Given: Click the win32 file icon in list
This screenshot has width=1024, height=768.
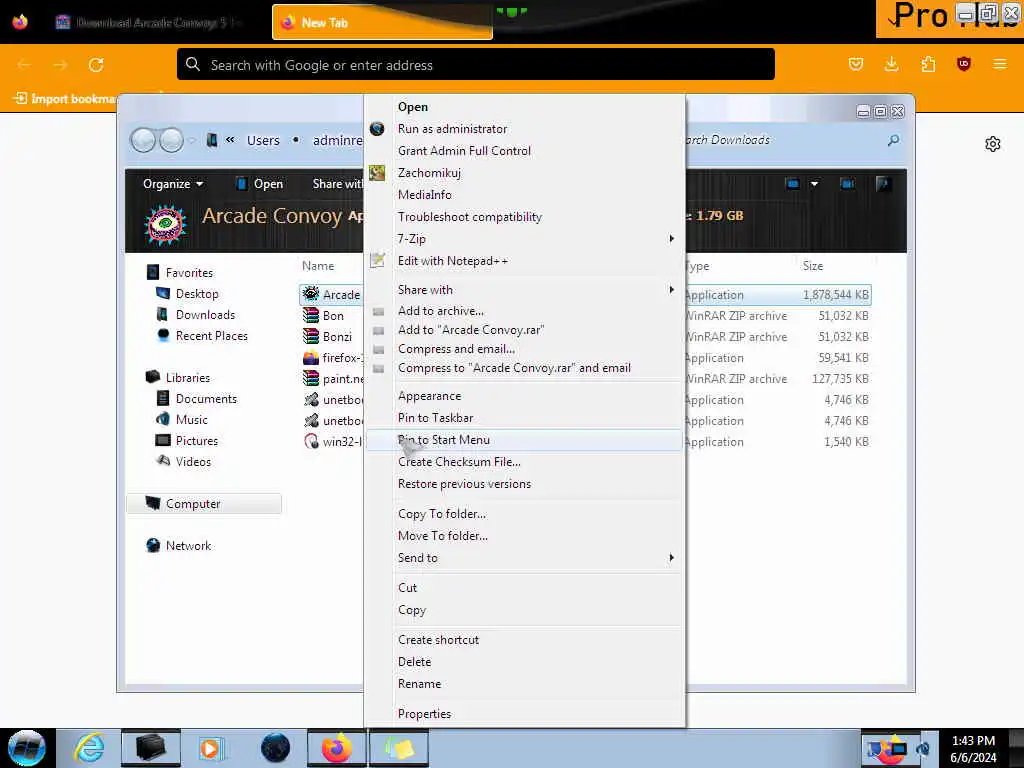Looking at the screenshot, I should (x=311, y=441).
